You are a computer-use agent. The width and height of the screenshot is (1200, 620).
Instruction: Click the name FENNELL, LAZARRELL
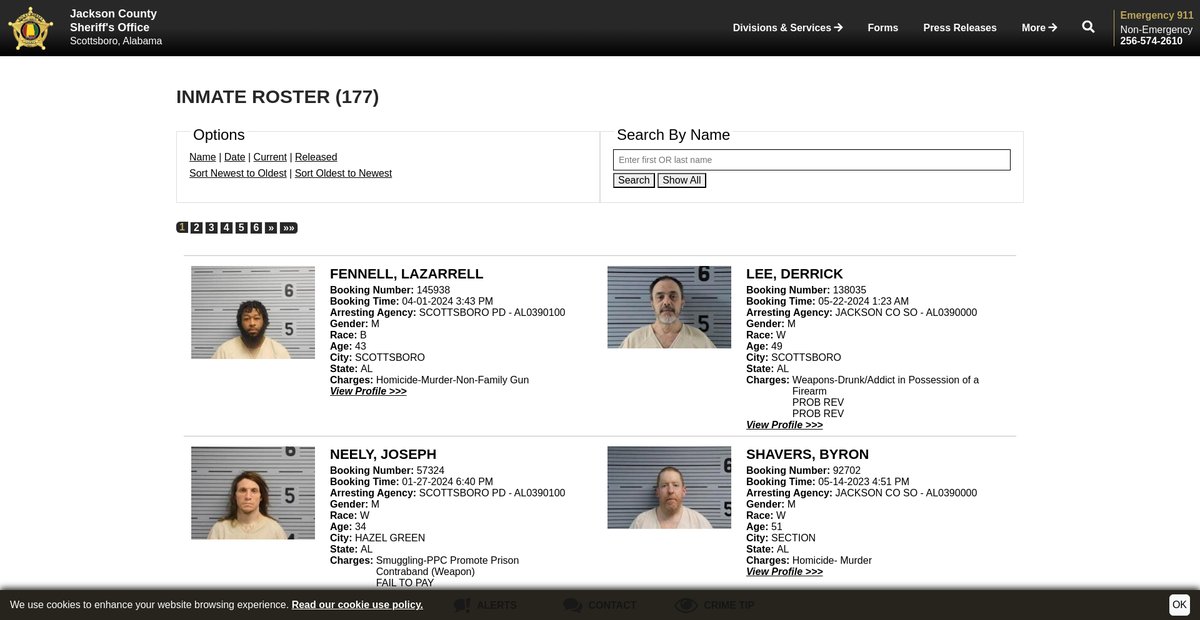[406, 274]
